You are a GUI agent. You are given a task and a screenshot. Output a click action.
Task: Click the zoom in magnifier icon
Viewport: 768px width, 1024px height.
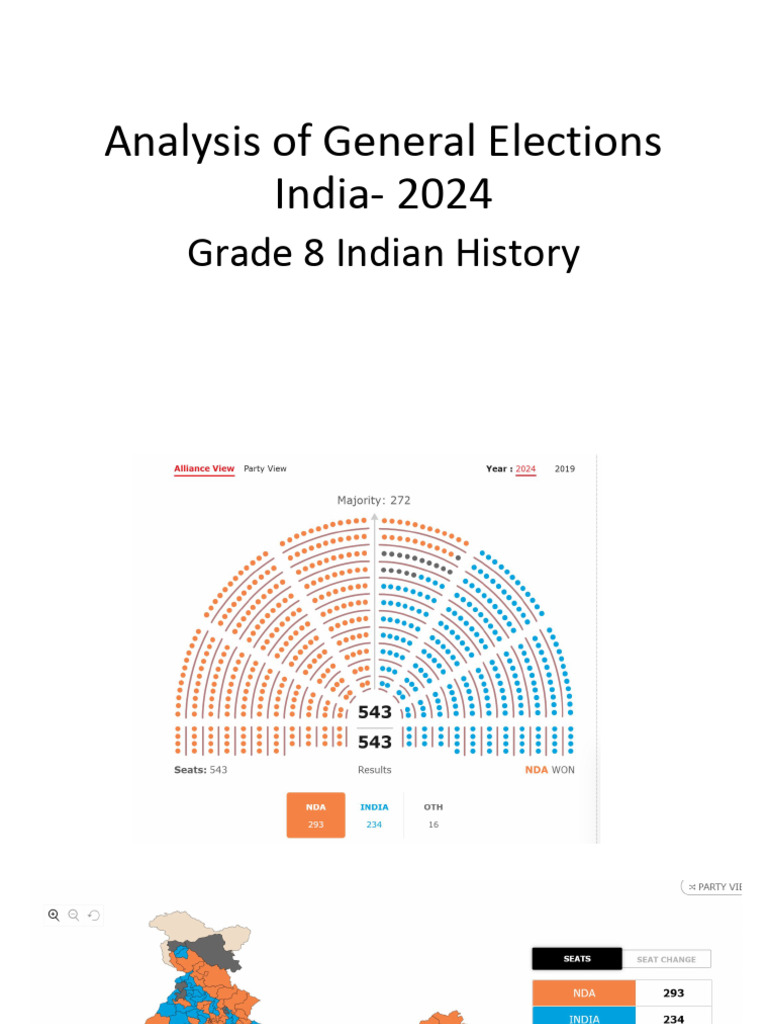tap(54, 915)
